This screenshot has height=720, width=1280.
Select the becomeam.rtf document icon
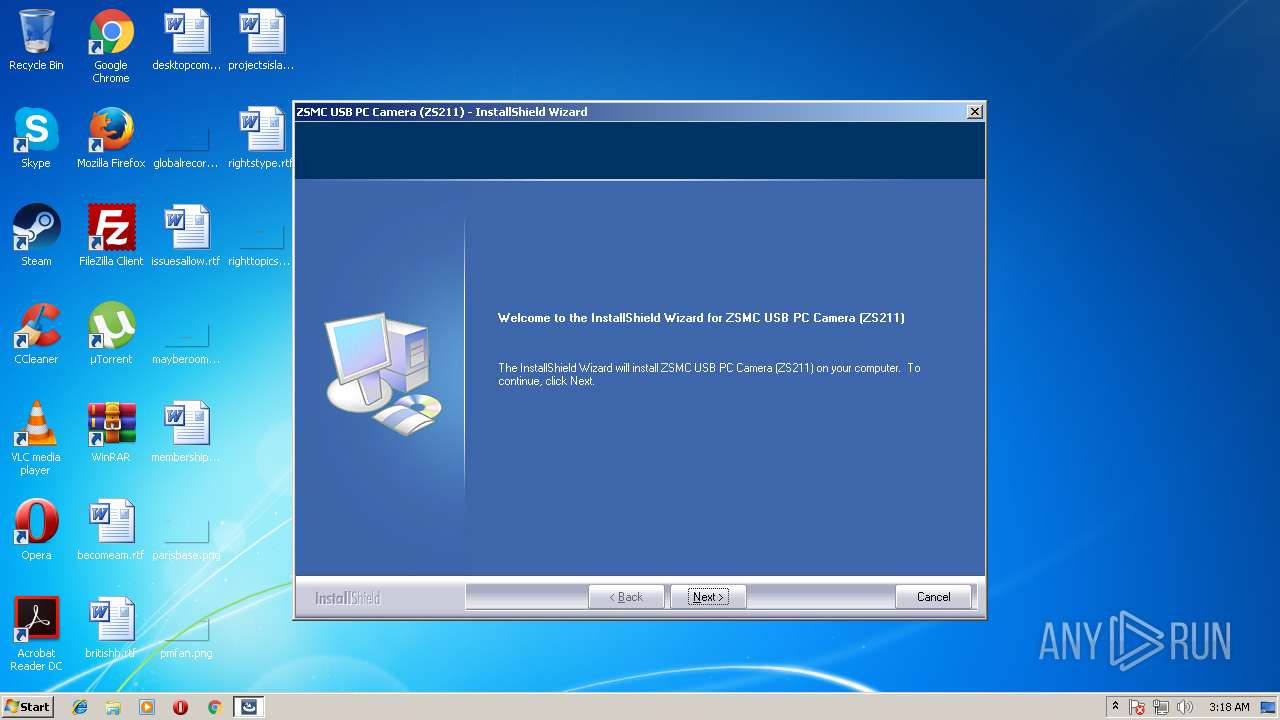point(111,530)
